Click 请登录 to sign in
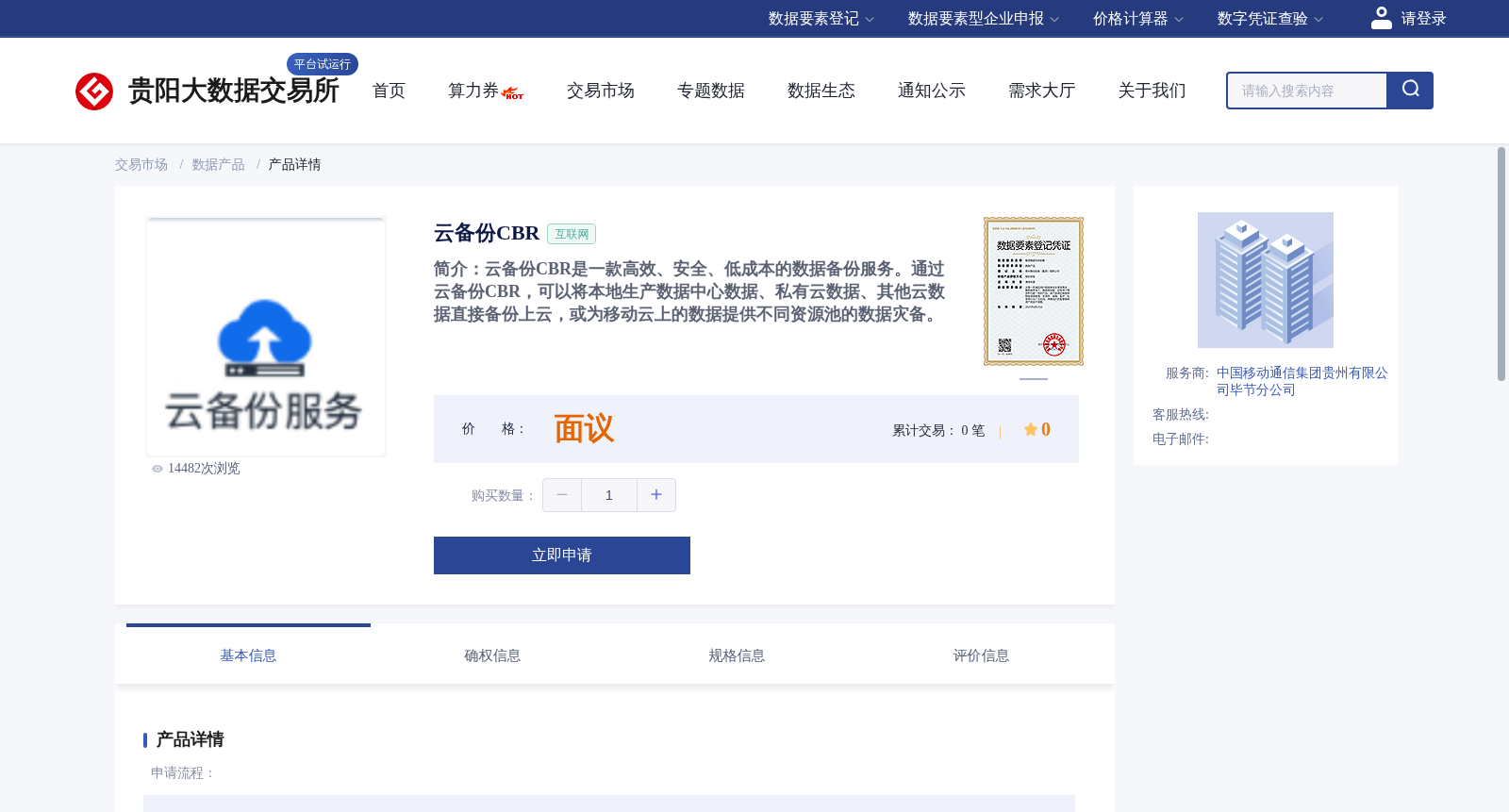This screenshot has height=812, width=1509. coord(1423,19)
